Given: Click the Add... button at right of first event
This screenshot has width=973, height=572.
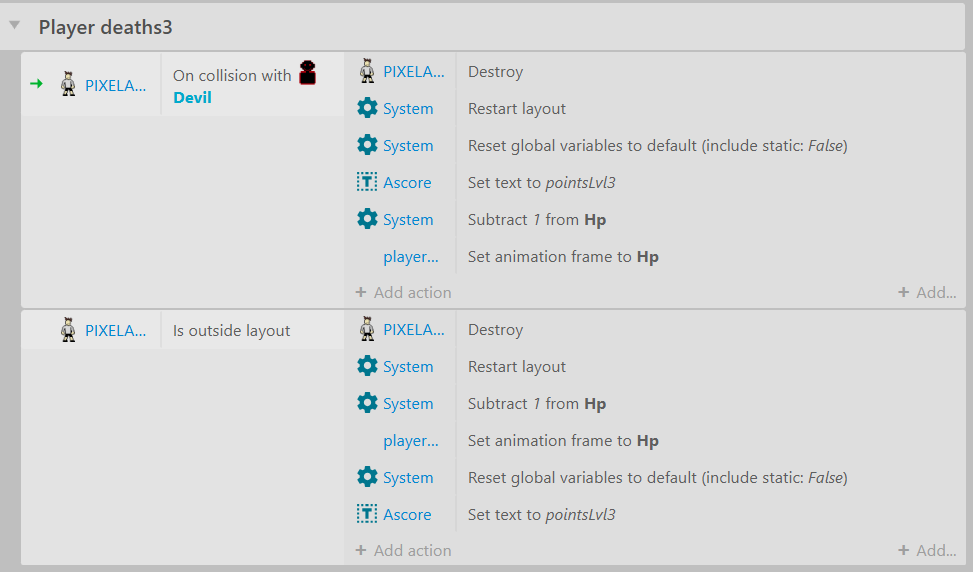Looking at the screenshot, I should click(927, 292).
